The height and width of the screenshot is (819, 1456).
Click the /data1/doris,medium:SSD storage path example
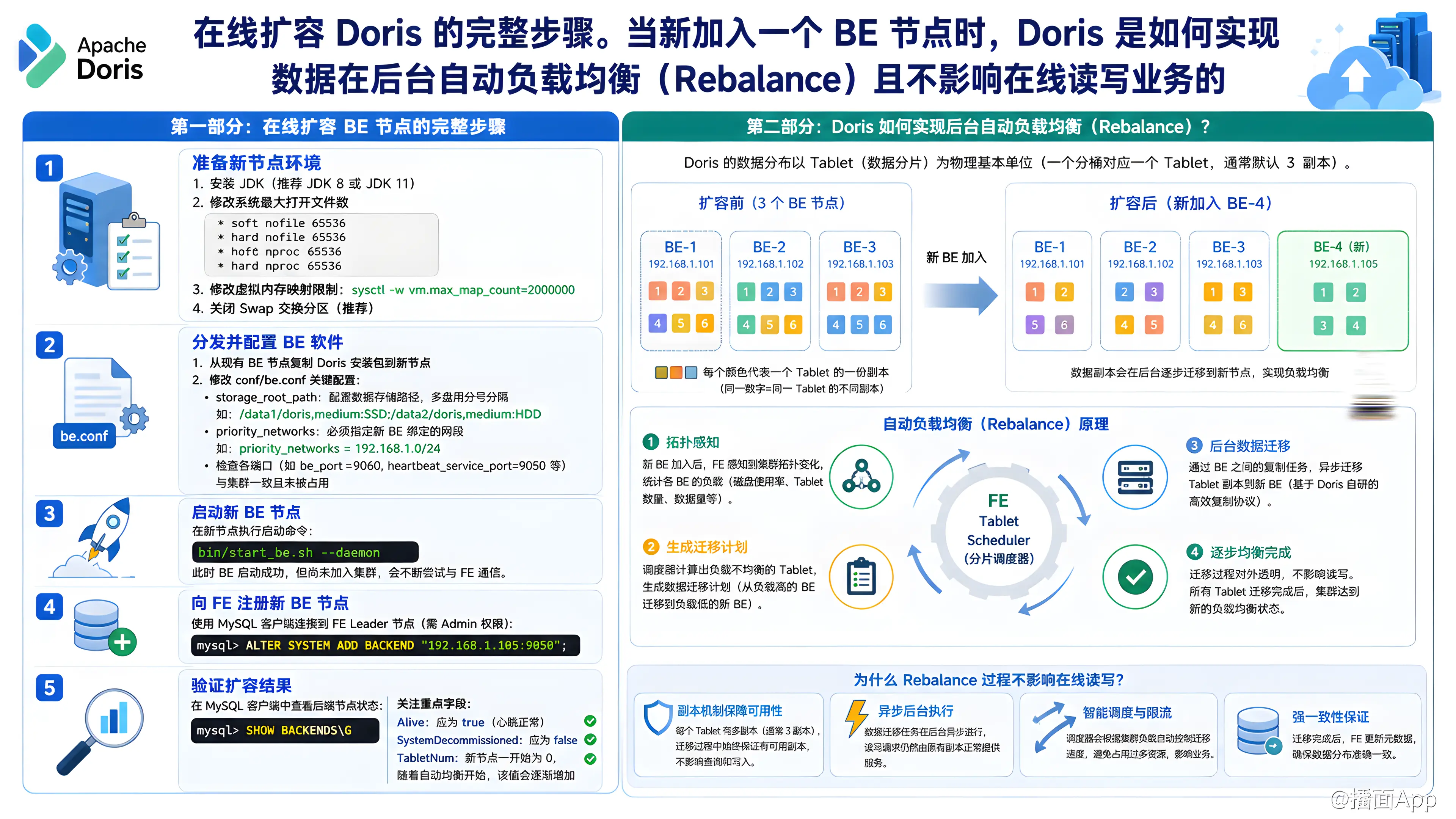pos(390,414)
